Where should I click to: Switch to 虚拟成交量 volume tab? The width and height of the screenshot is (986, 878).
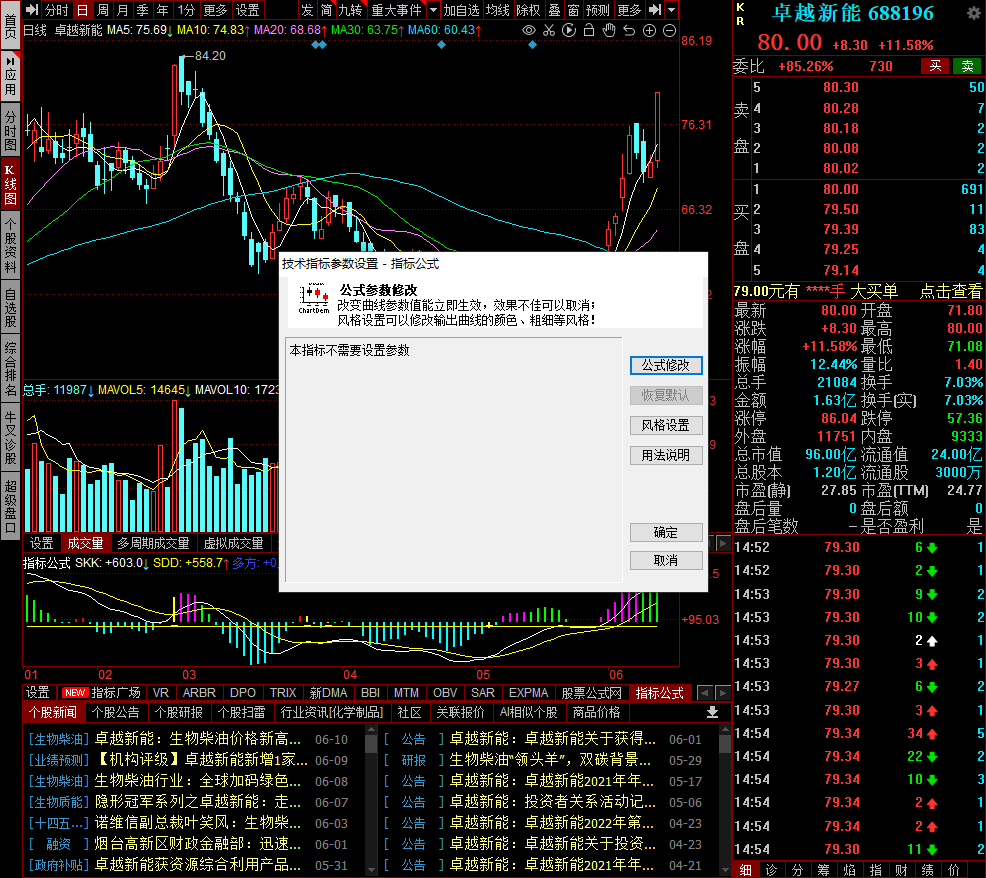click(x=233, y=543)
